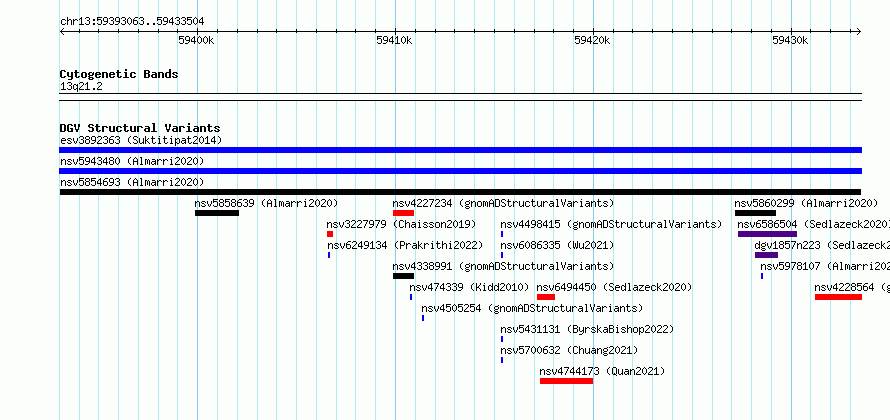Open nsv4338991 gnomAD variant label

tap(503, 266)
